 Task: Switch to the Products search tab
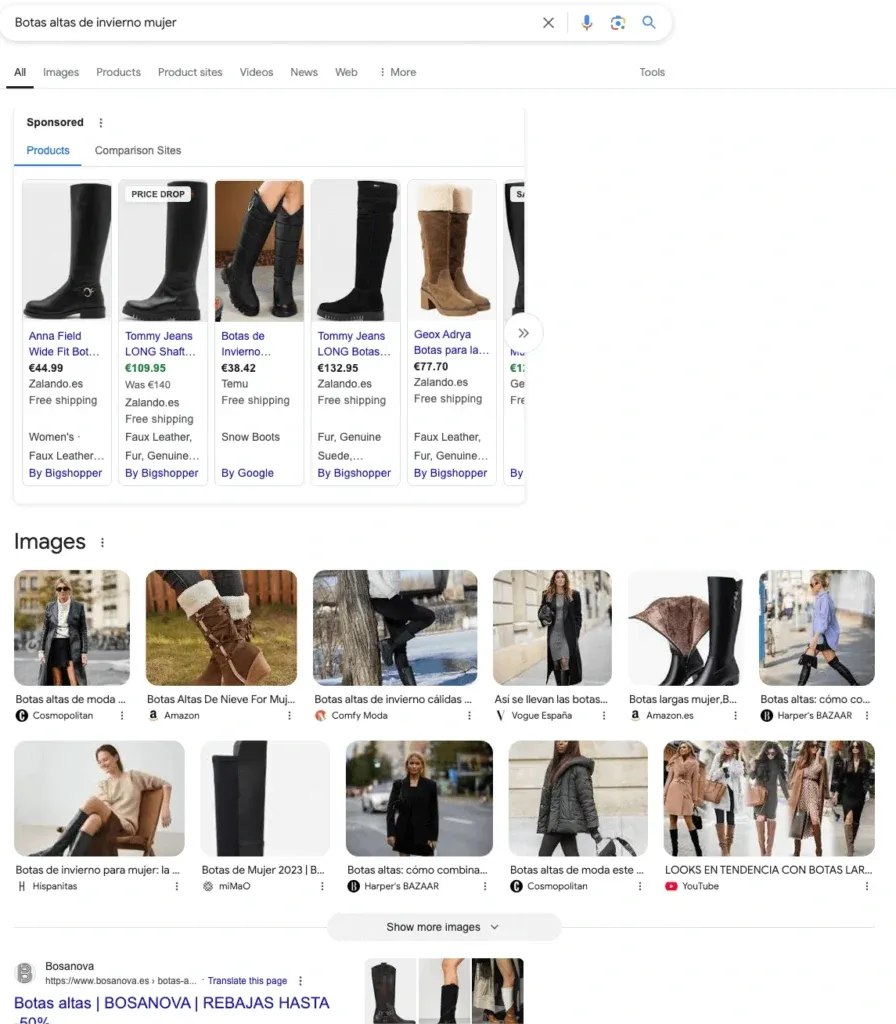click(118, 72)
